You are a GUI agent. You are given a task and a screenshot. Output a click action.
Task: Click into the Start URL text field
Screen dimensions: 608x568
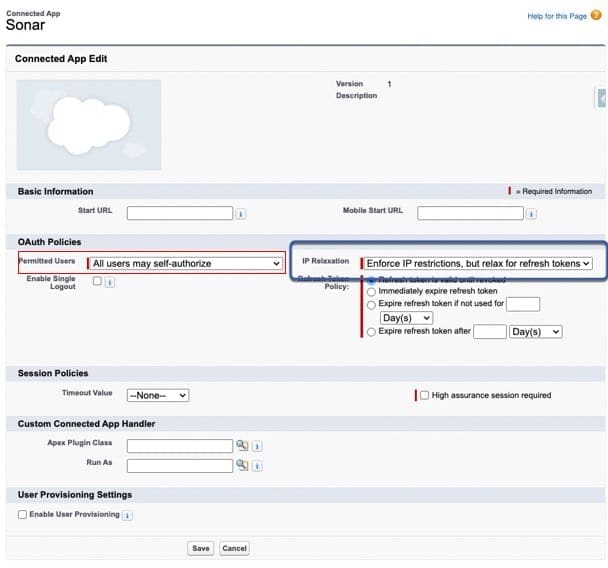point(179,213)
